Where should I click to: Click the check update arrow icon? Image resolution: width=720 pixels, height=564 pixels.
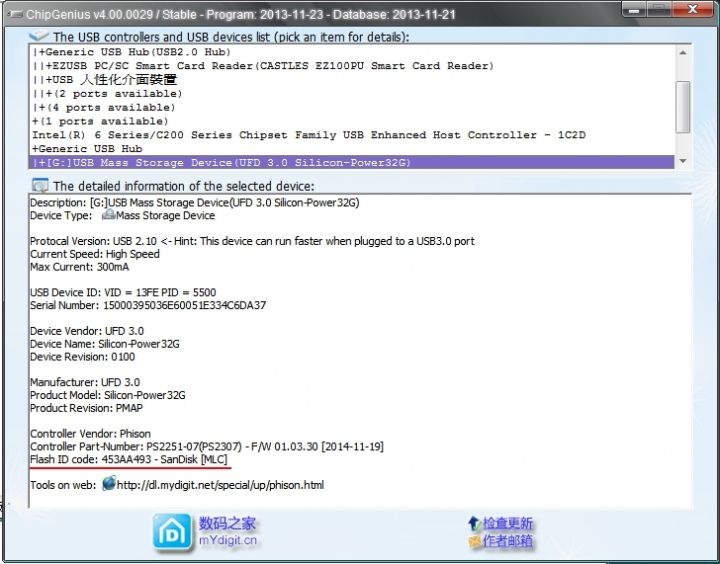tap(474, 523)
